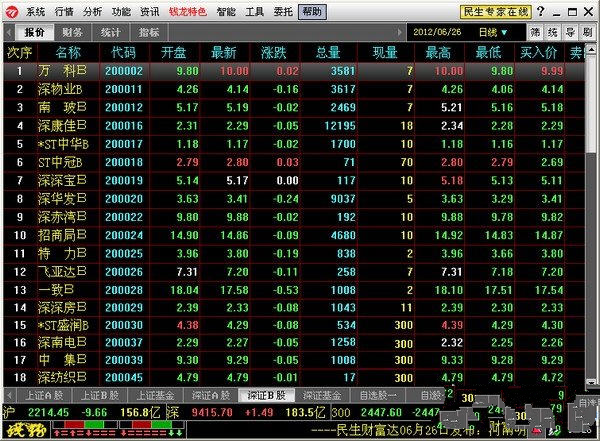
Task: Select the 上证A股 market tab
Action: [x=44, y=395]
